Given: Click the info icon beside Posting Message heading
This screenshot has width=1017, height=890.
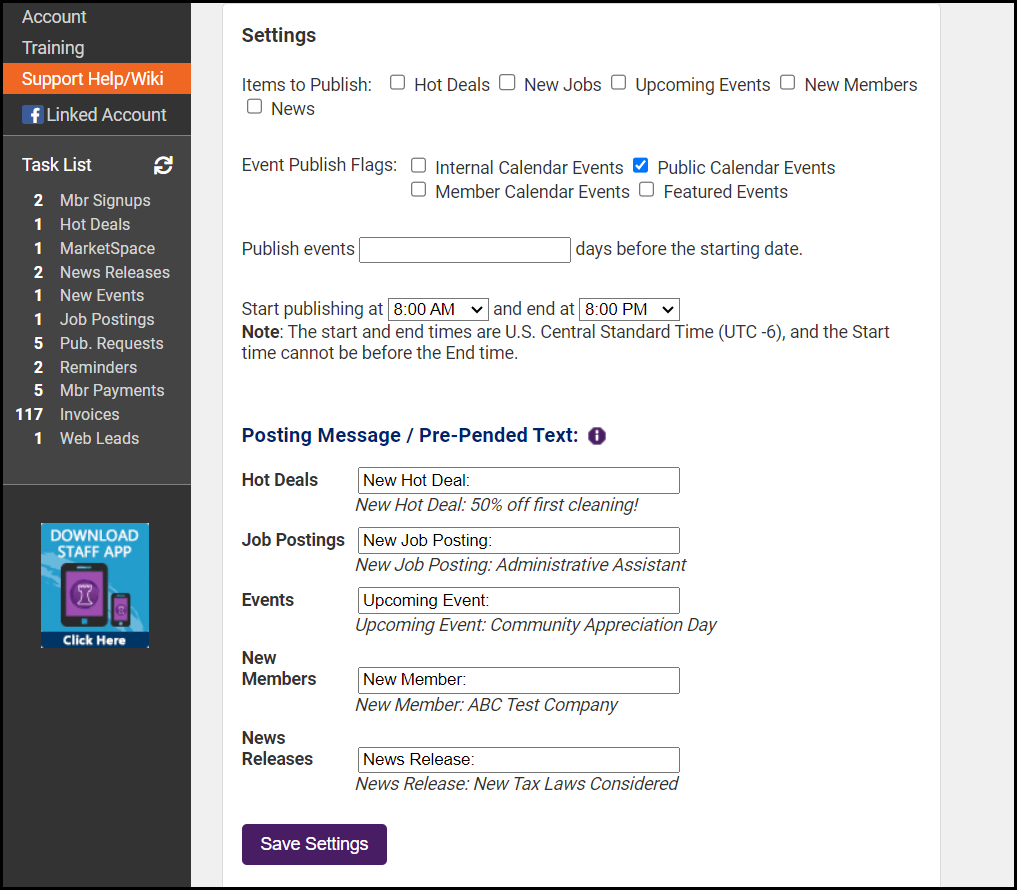Looking at the screenshot, I should [x=597, y=436].
